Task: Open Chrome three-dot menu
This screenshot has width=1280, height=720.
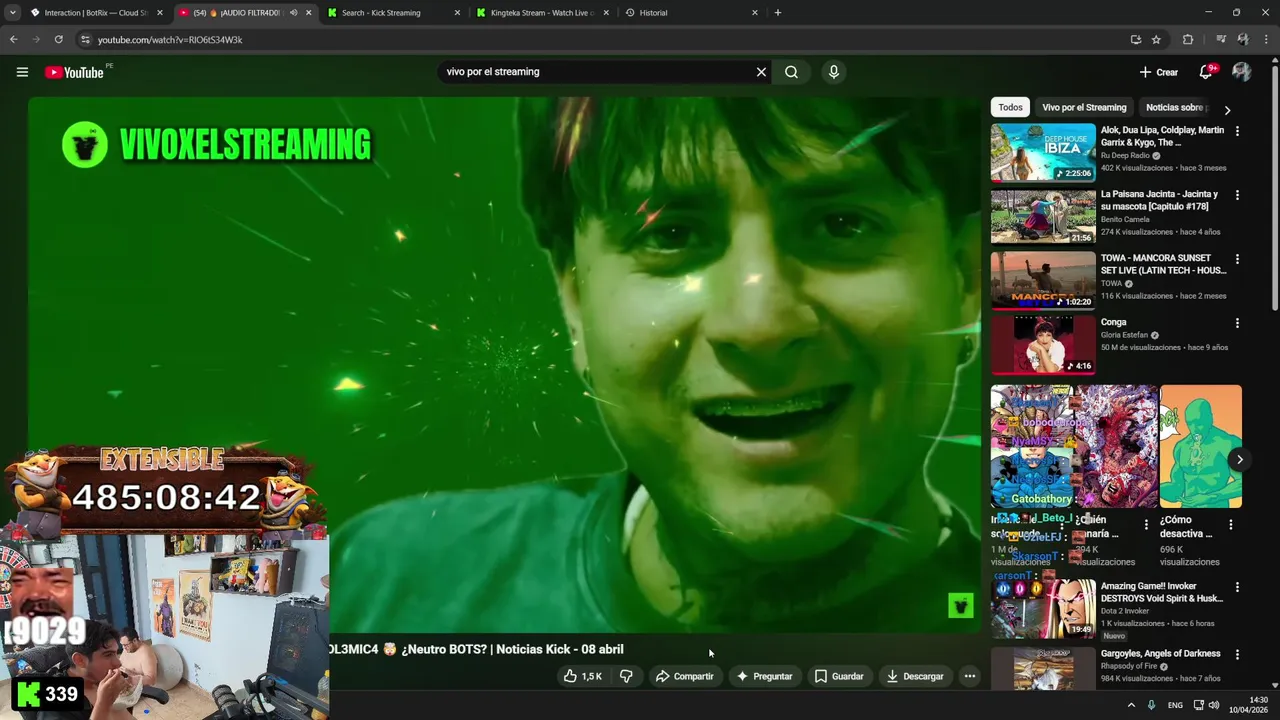Action: point(1266,40)
